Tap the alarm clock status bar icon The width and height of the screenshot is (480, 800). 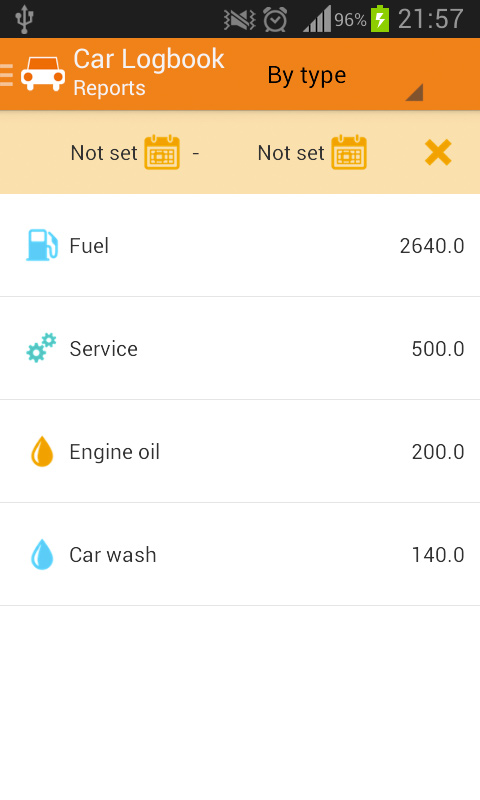click(275, 20)
